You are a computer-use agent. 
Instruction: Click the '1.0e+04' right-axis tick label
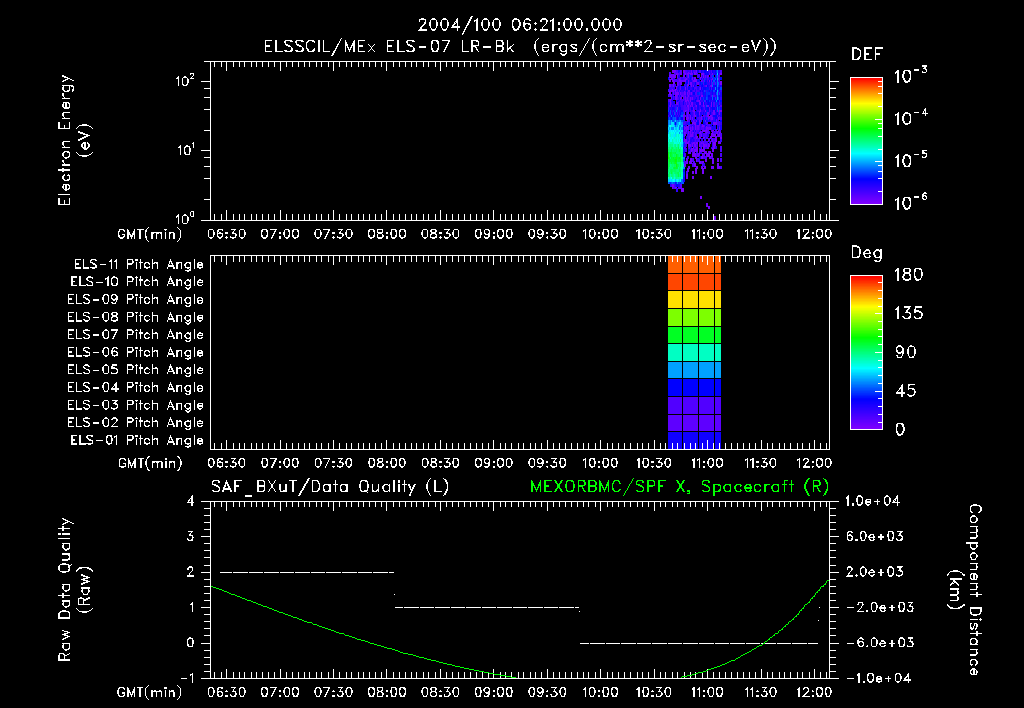[872, 501]
